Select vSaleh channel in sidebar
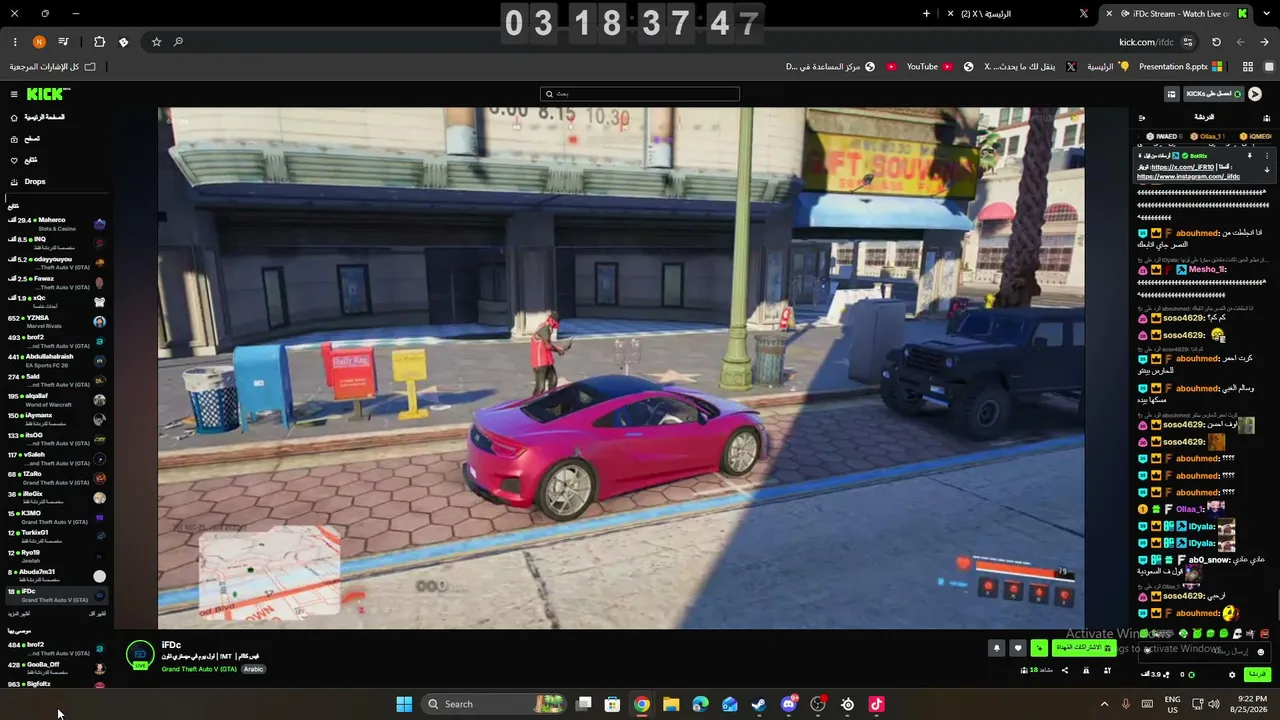 point(56,458)
